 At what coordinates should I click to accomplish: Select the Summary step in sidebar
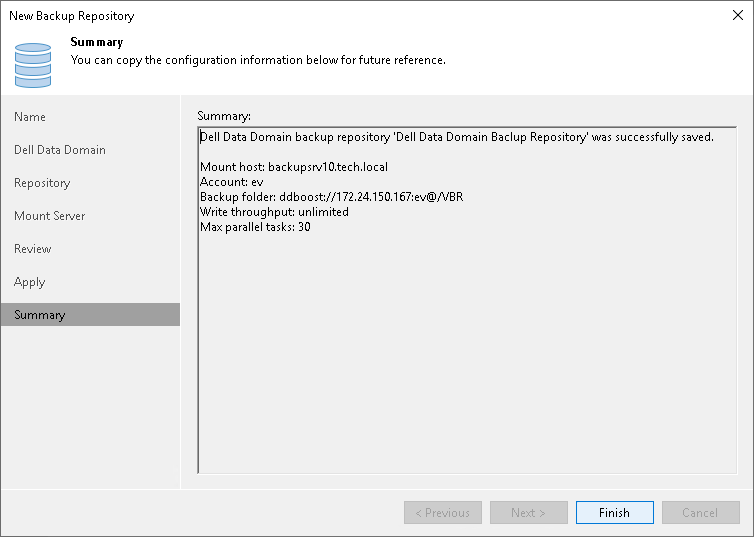[40, 315]
